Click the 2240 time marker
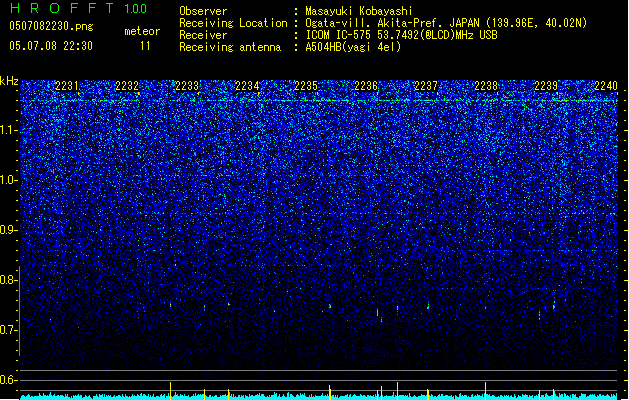The width and height of the screenshot is (629, 400). [x=606, y=86]
